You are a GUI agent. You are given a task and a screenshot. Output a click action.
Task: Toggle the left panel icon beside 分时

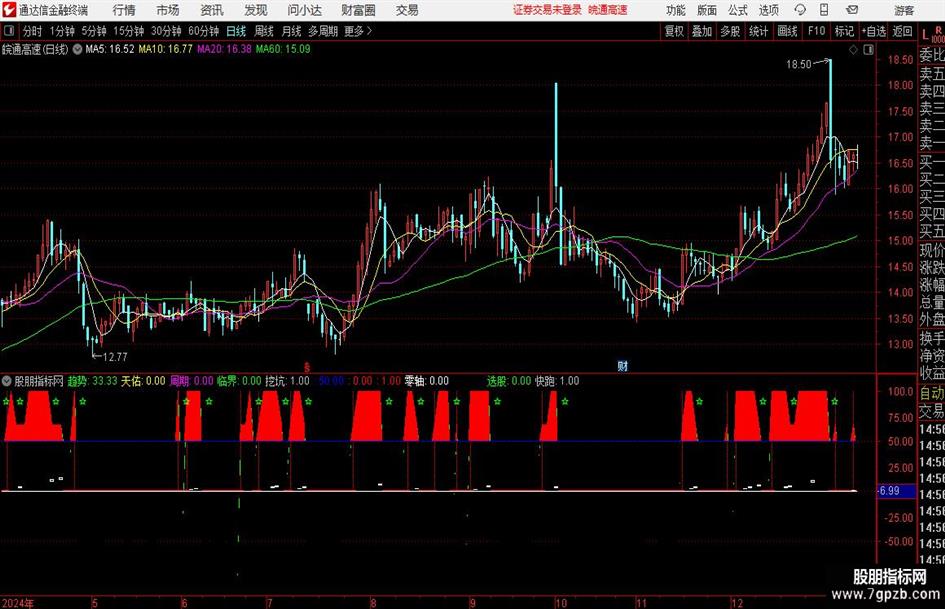(9, 31)
